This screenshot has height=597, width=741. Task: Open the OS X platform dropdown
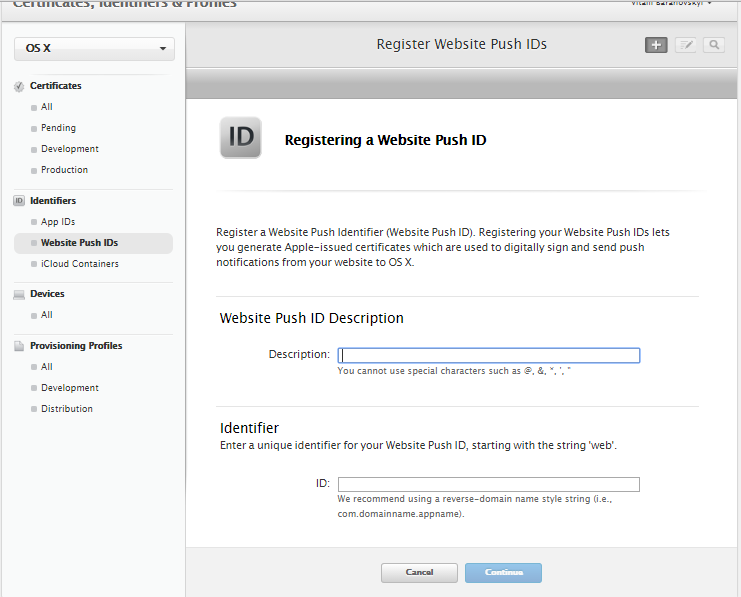click(95, 49)
